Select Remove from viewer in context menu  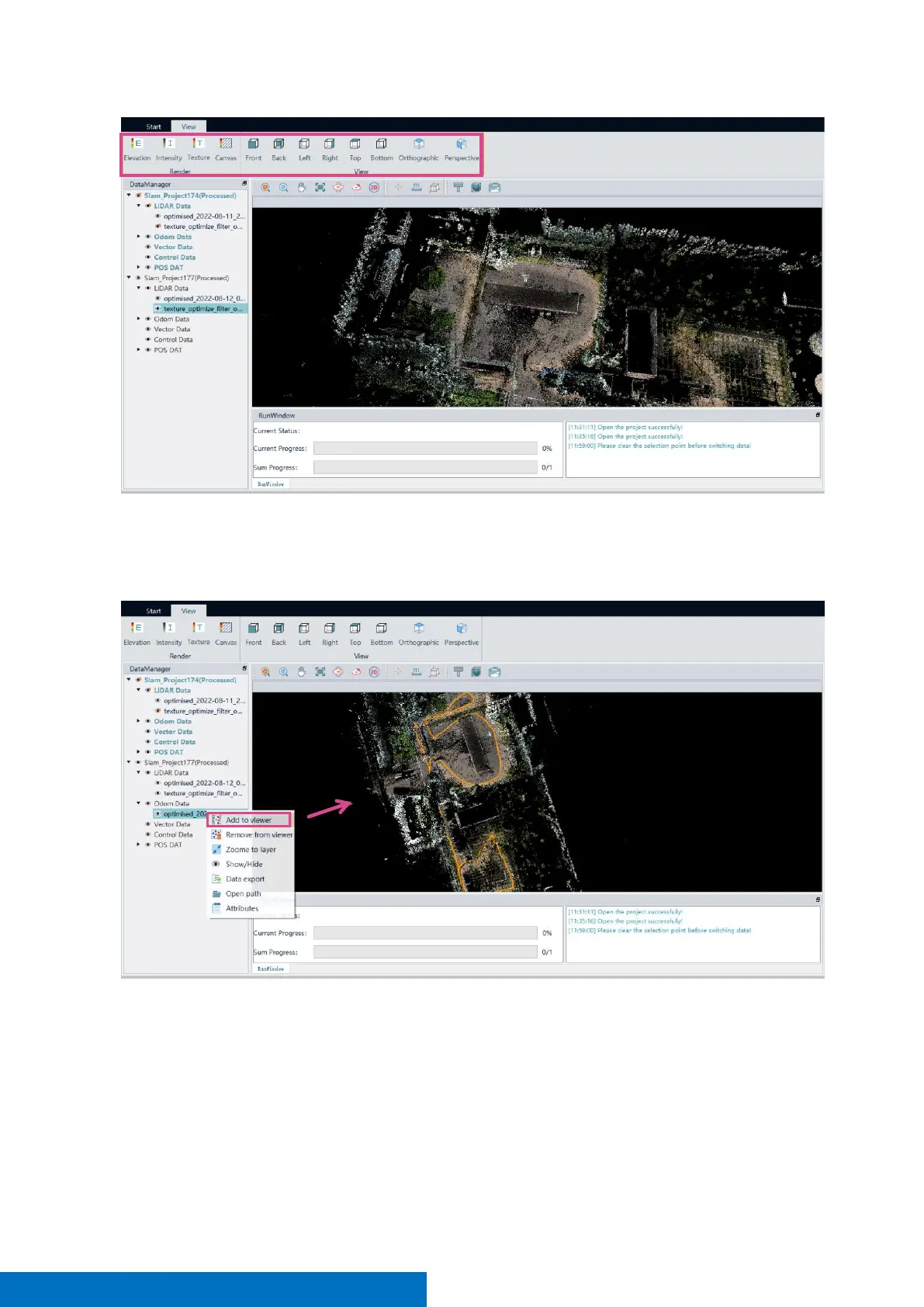258,835
